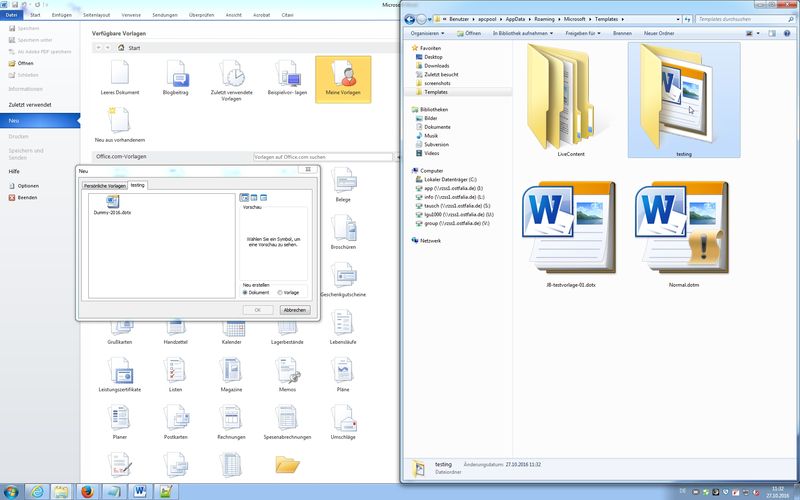
Task: Choose the Dokument radio button
Action: [x=246, y=292]
